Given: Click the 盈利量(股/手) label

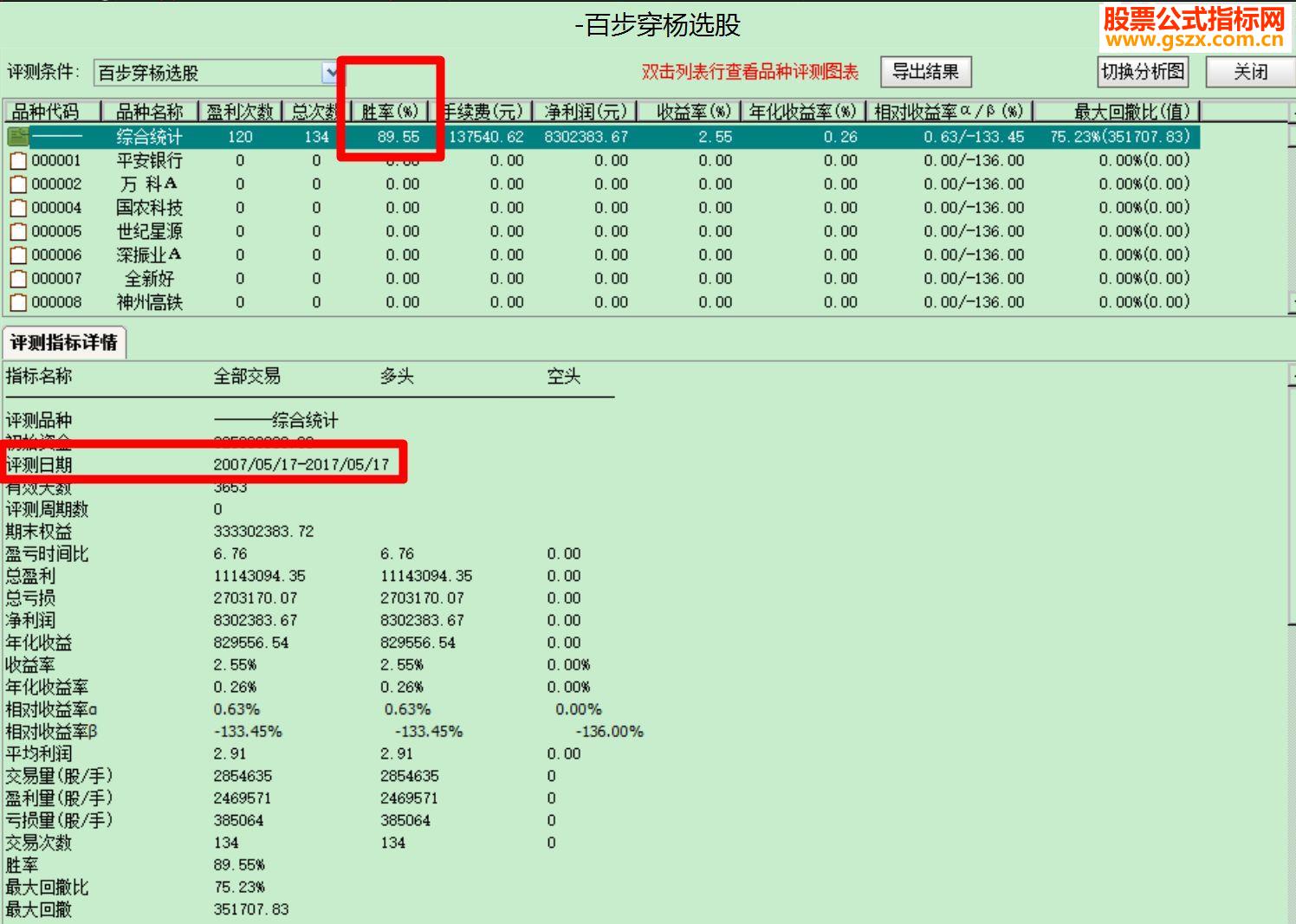Looking at the screenshot, I should [59, 798].
